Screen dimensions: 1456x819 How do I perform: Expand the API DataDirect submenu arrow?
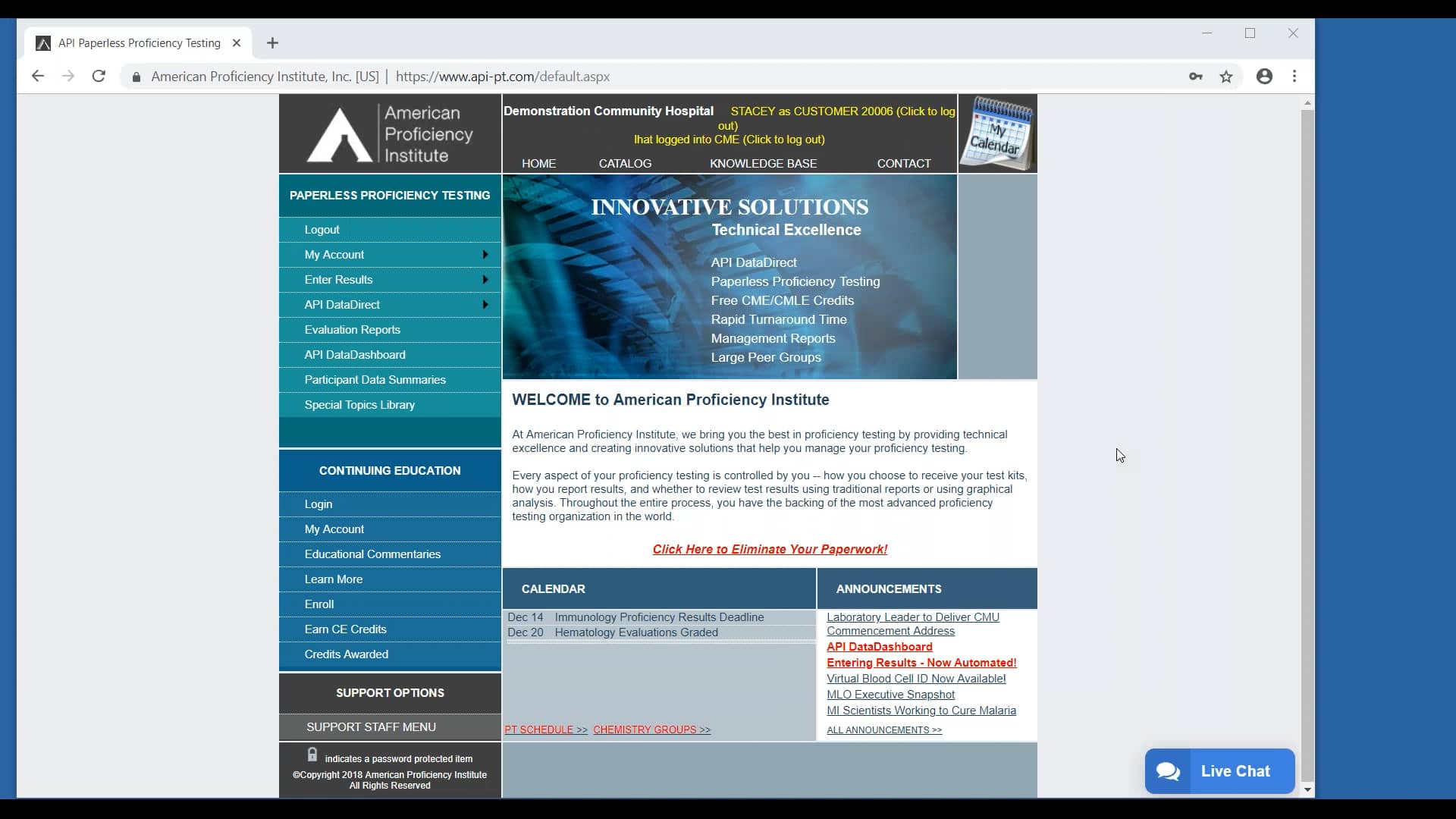pyautogui.click(x=485, y=304)
